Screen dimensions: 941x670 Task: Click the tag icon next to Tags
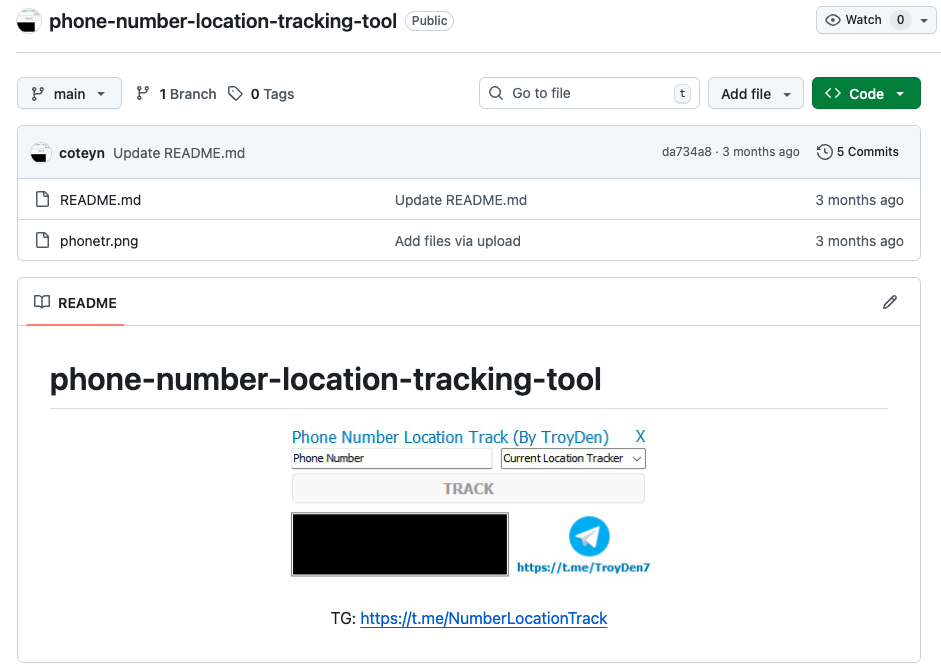click(x=235, y=94)
